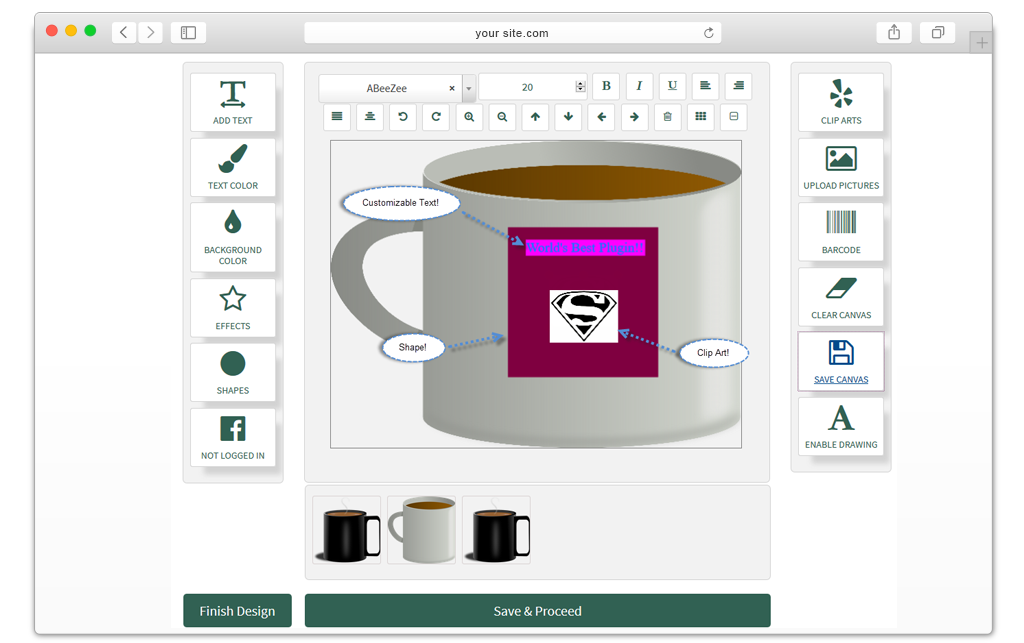Image resolution: width=1024 pixels, height=643 pixels.
Task: Move the object right with the arrow
Action: (634, 116)
